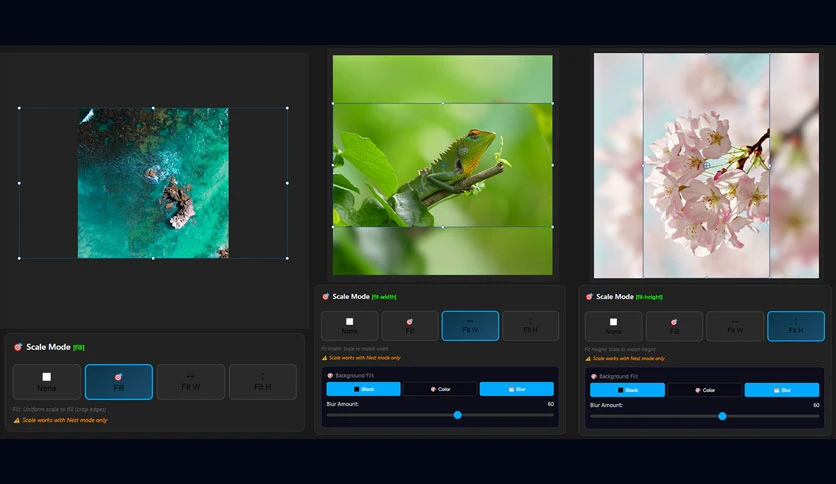The width and height of the screenshot is (836, 484).
Task: Set Color background fill in the [fit-width] panel
Action: click(440, 389)
